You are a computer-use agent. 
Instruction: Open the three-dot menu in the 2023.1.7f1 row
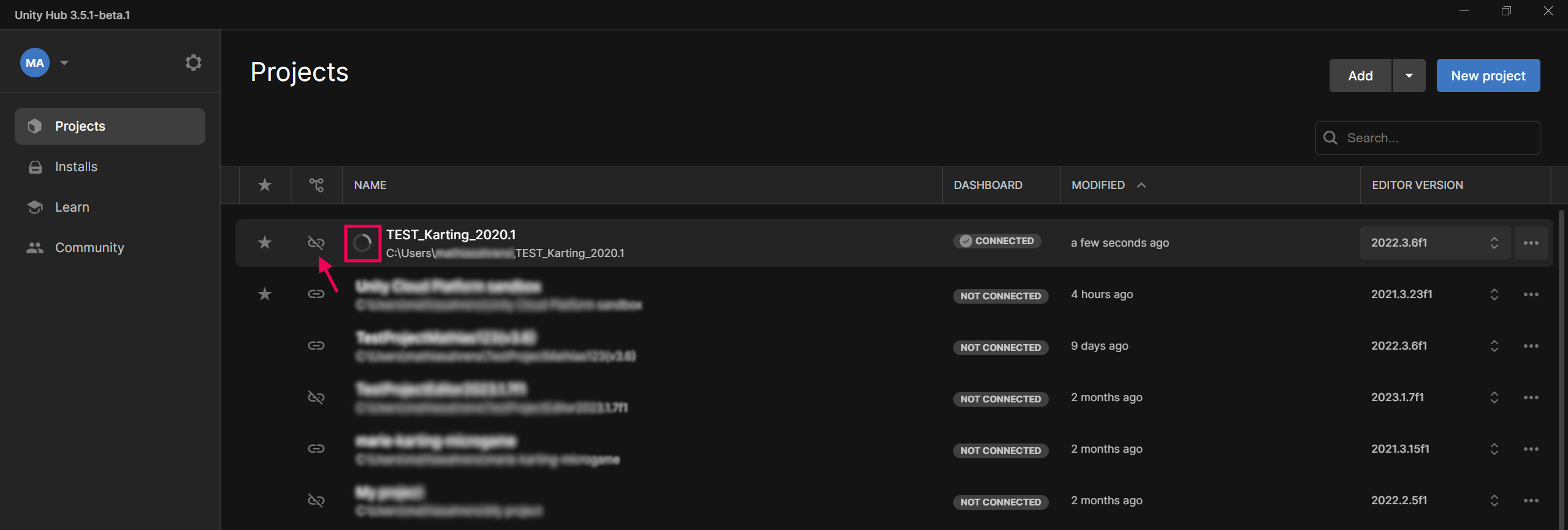pos(1531,397)
